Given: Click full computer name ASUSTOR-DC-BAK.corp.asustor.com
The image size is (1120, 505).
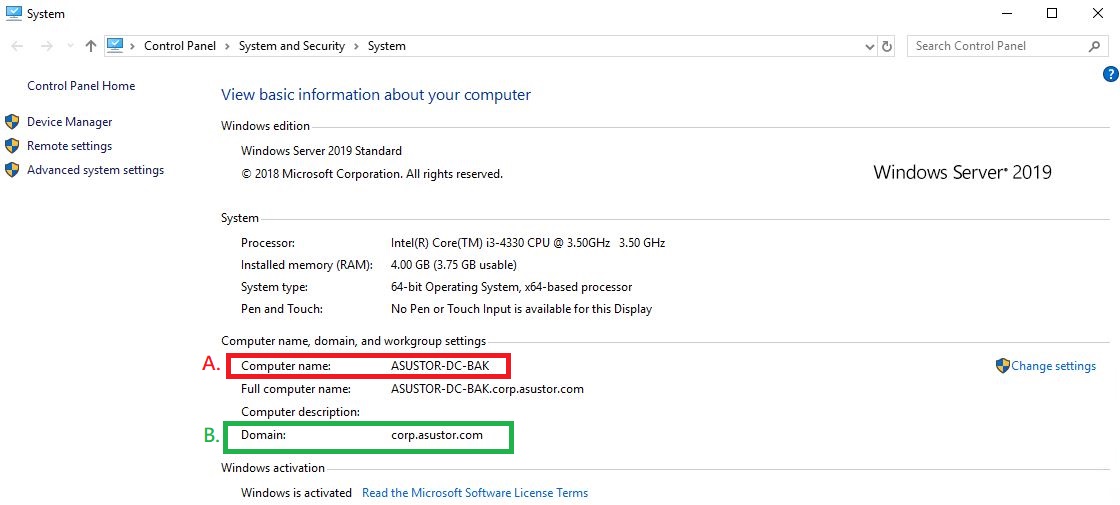Looking at the screenshot, I should point(487,389).
